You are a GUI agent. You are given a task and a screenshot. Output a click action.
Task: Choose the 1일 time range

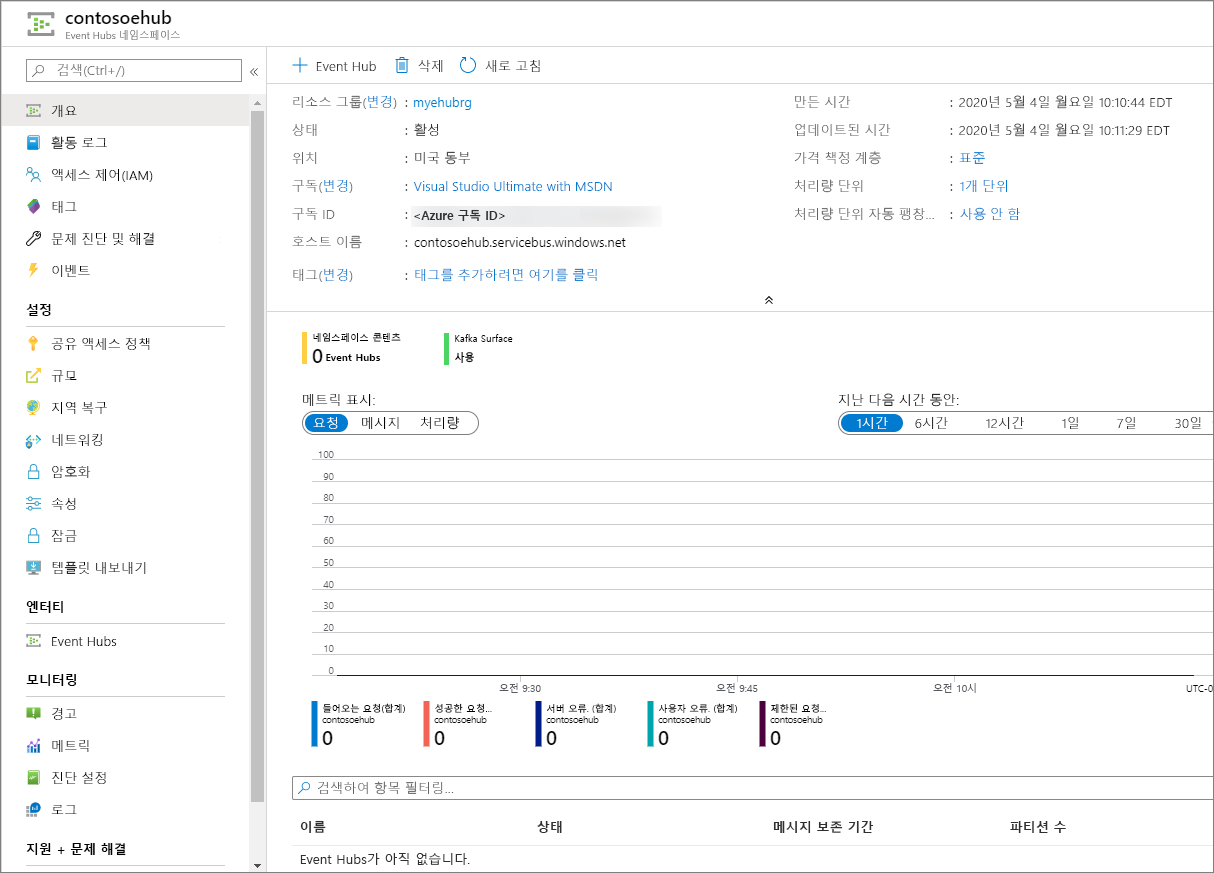tap(1070, 423)
